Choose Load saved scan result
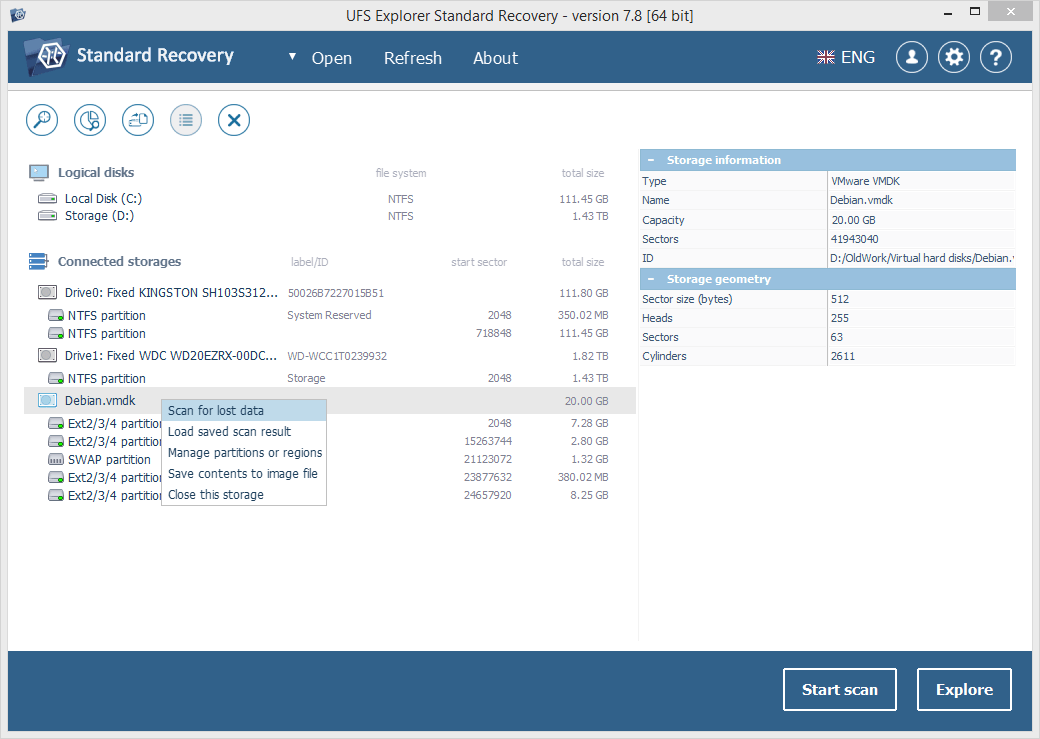The image size is (1040, 739). [244, 432]
